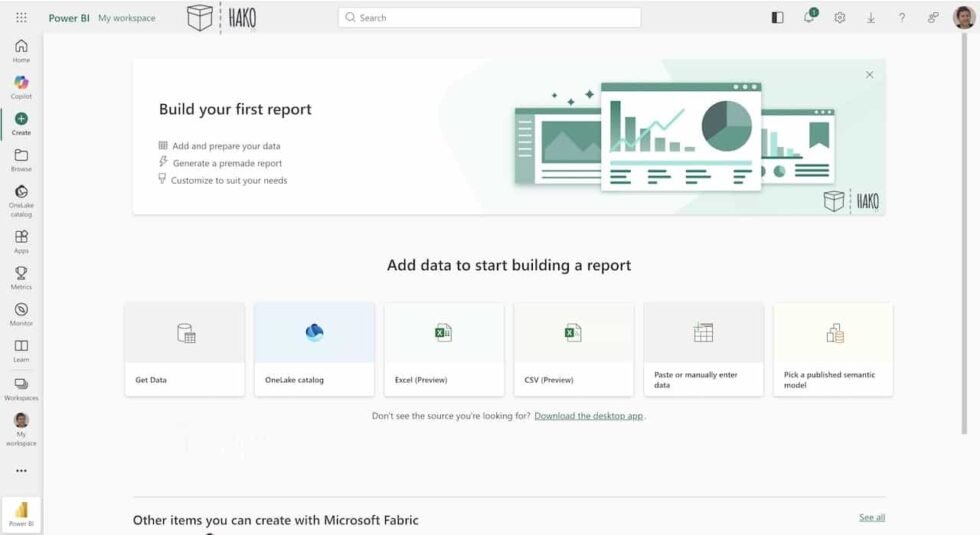
Task: Click in the Search box
Action: pos(489,18)
